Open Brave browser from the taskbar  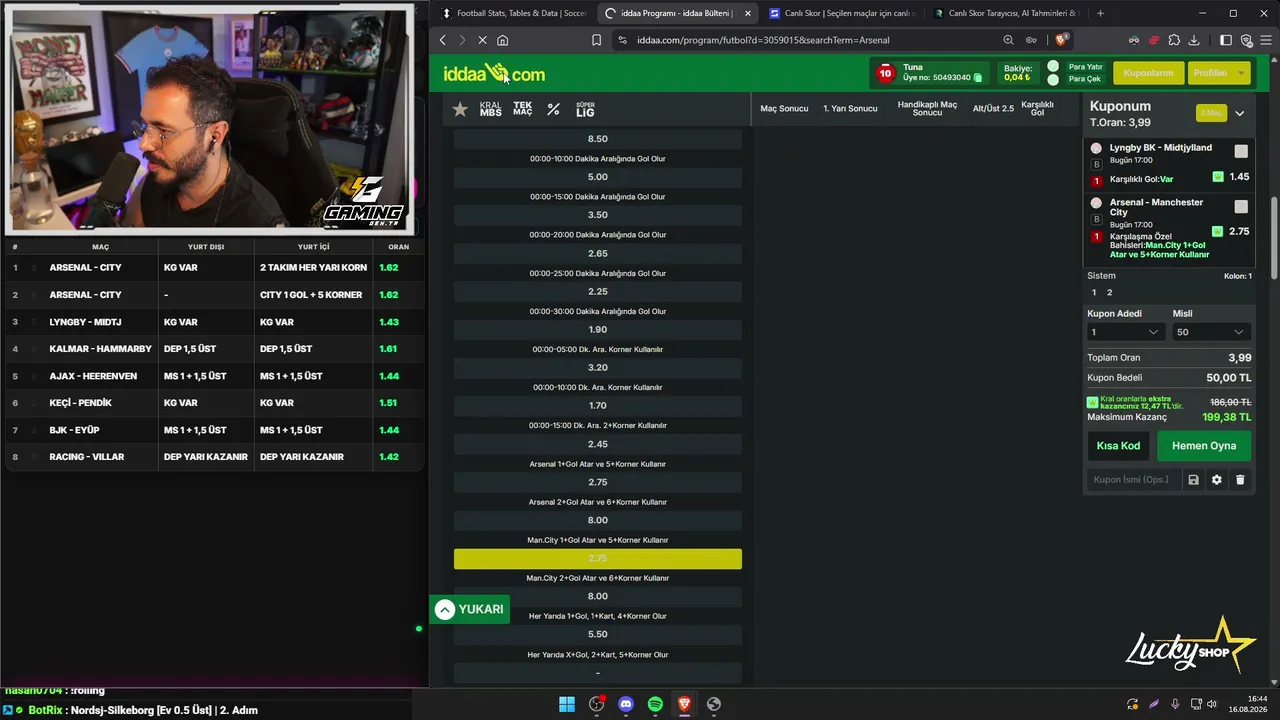pos(684,704)
